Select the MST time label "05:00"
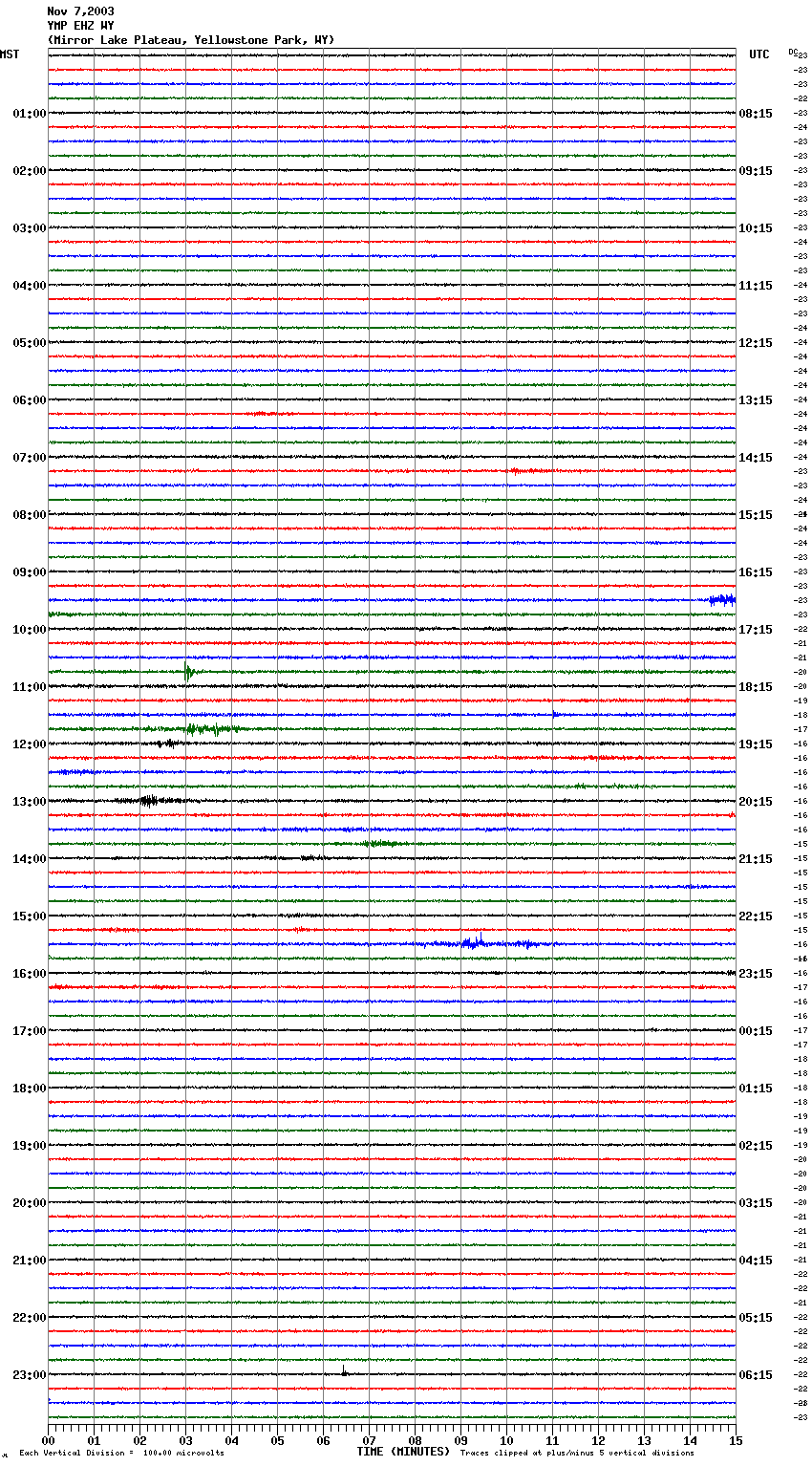The height and width of the screenshot is (1466, 812). [30, 343]
